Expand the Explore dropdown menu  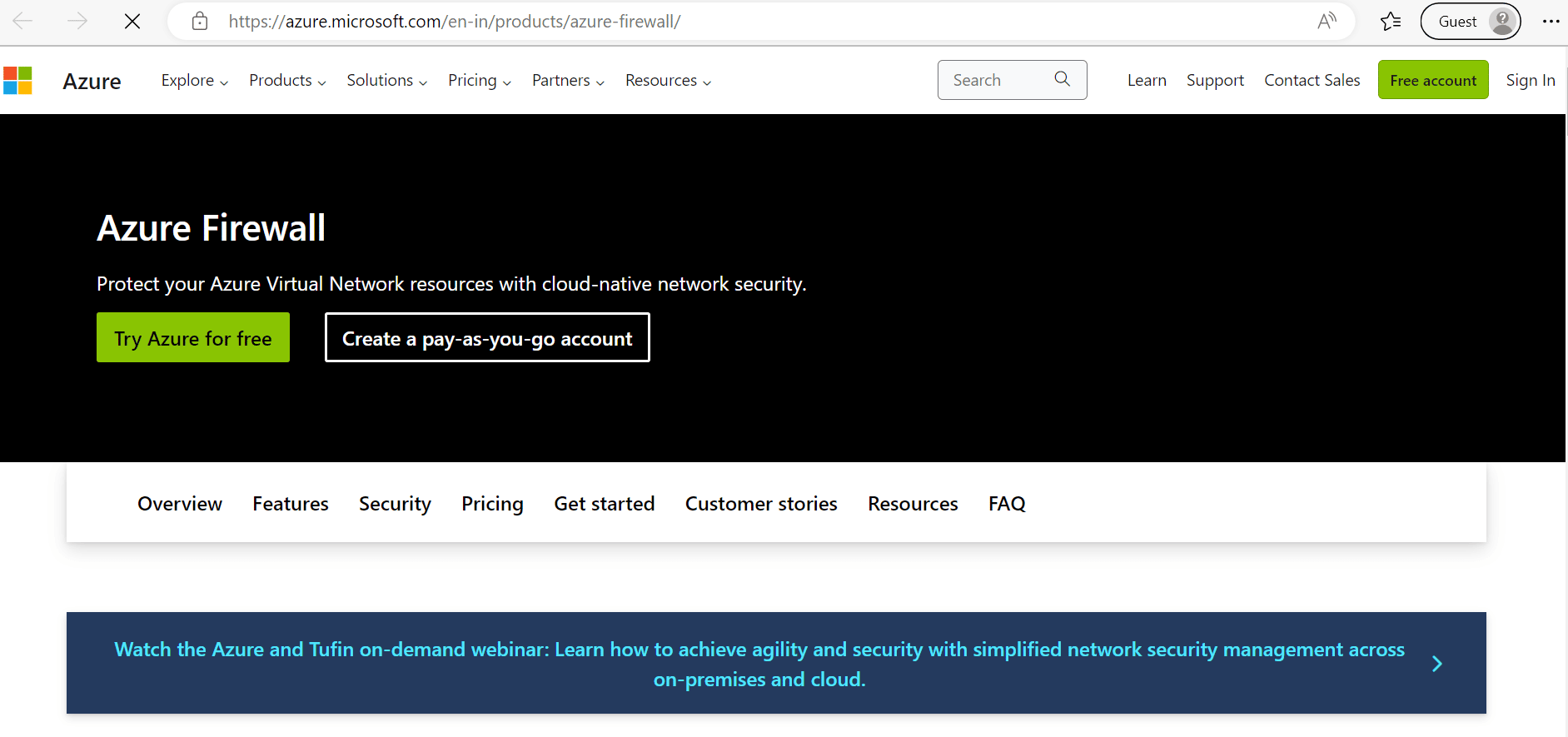click(195, 81)
